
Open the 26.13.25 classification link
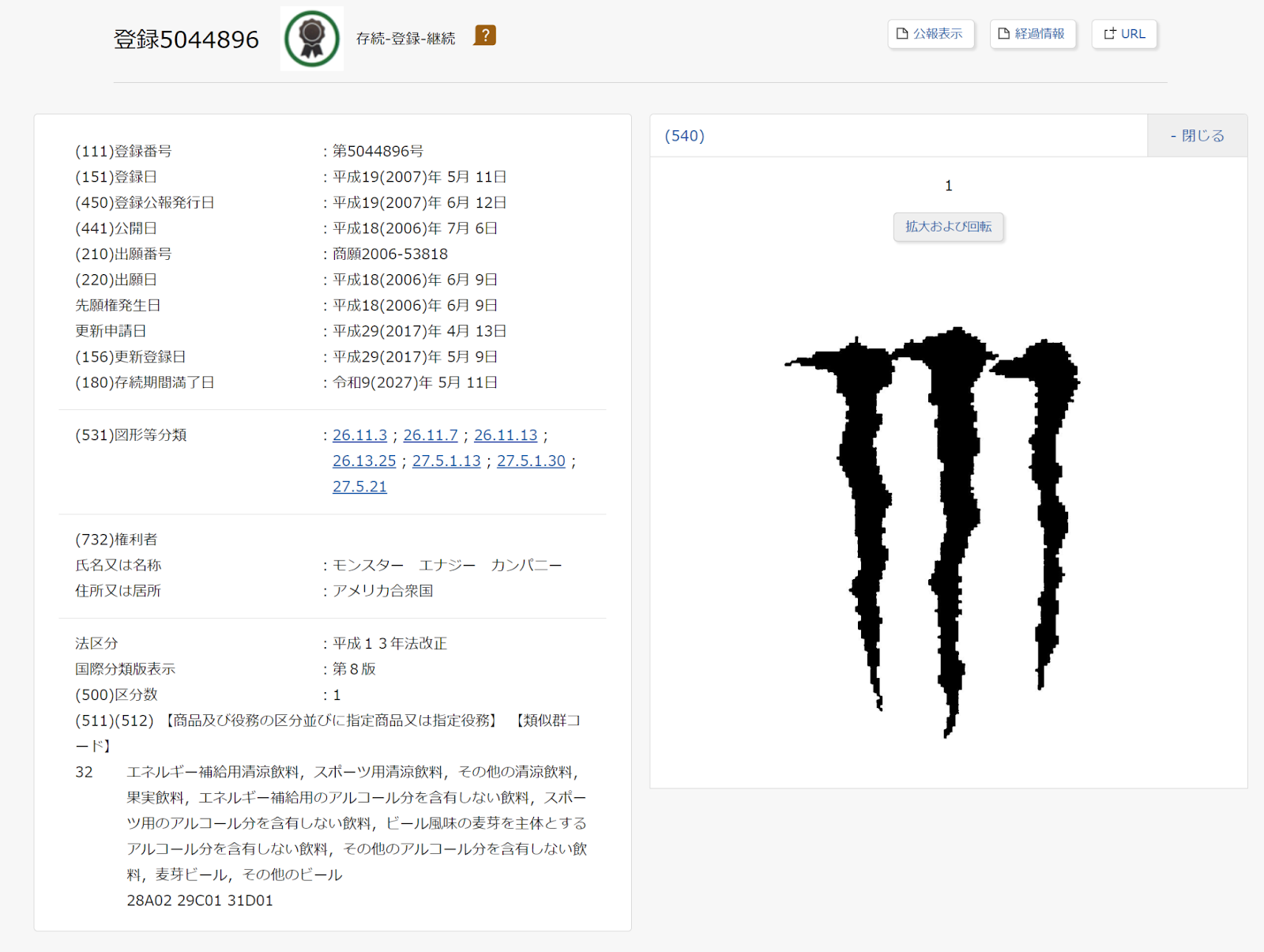pyautogui.click(x=364, y=461)
